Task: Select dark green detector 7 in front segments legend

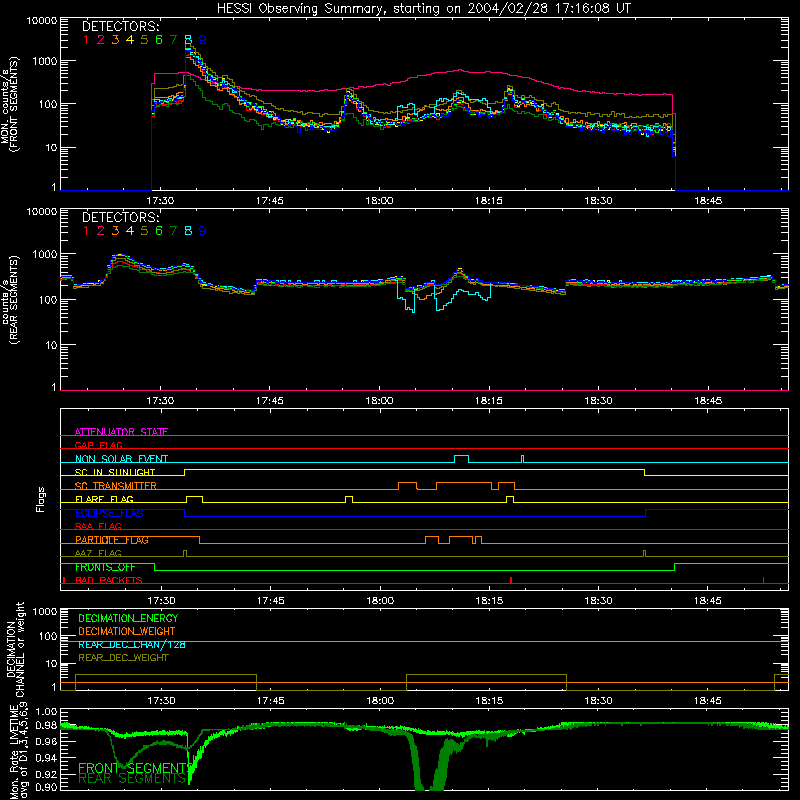Action: [173, 40]
